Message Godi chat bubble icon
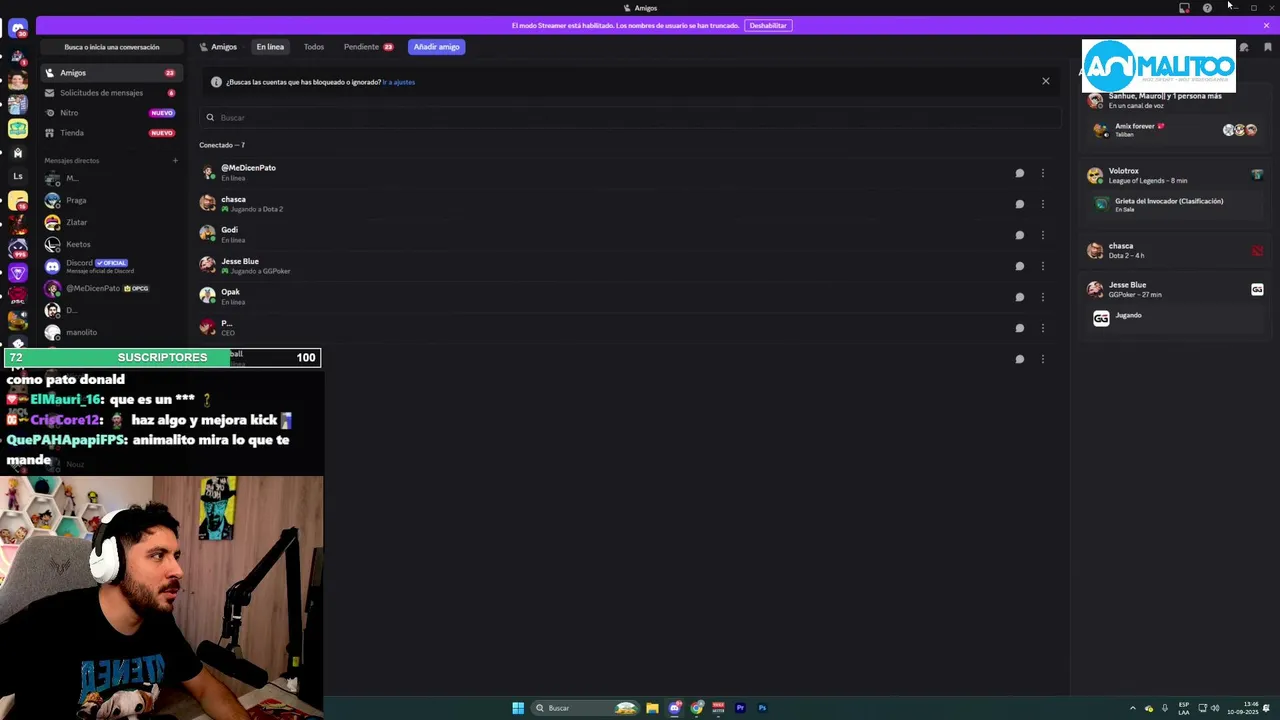This screenshot has width=1280, height=720. tap(1020, 235)
